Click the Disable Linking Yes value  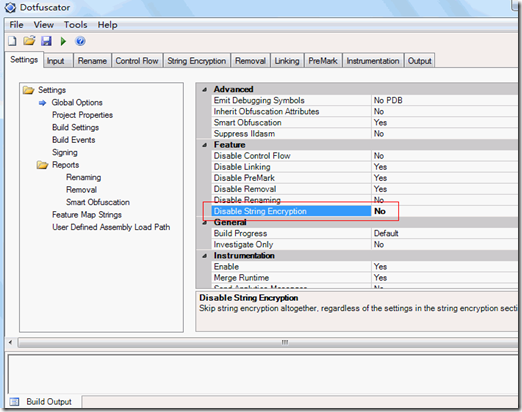446,167
